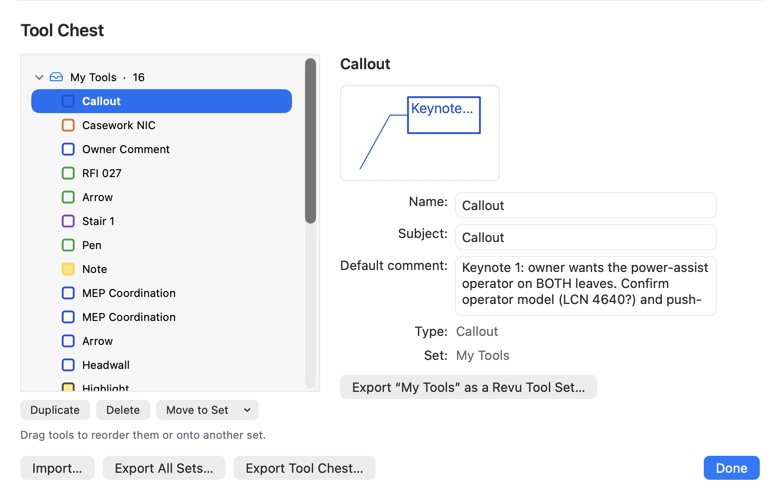Viewport: 780px width, 500px height.
Task: Click the blue Headwall icon
Action: 68,365
